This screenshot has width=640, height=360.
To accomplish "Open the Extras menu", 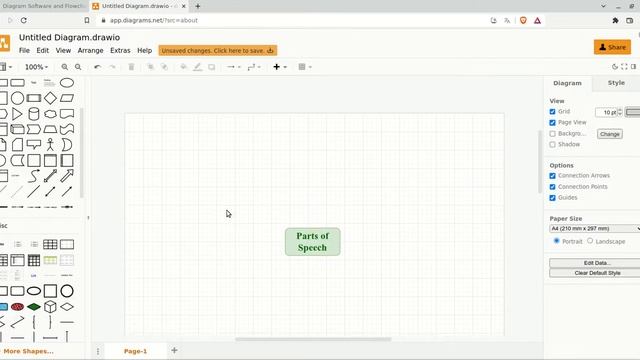I will click(120, 51).
